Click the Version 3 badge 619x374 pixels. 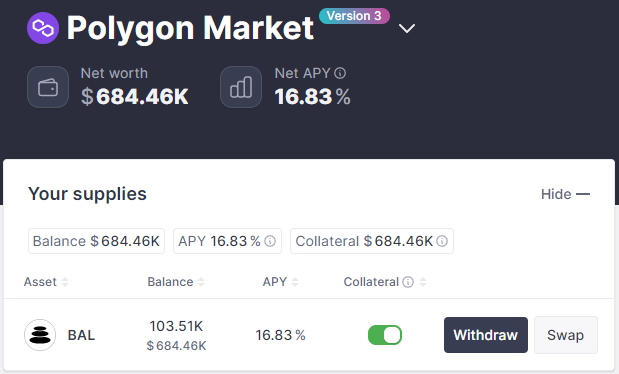355,16
